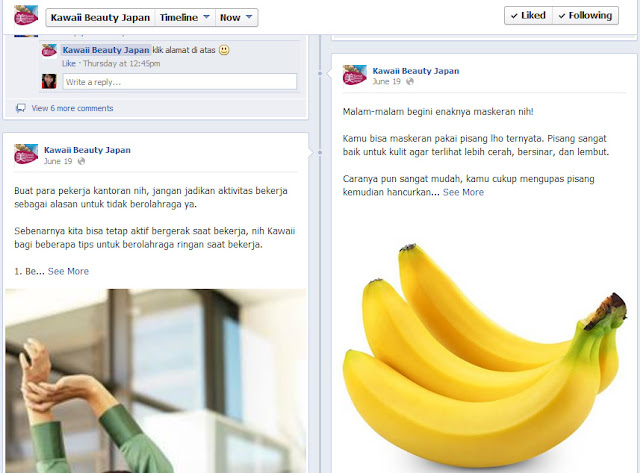640x473 pixels.
Task: Click comment bubble icon beside View 6 more comments
Action: 20,108
